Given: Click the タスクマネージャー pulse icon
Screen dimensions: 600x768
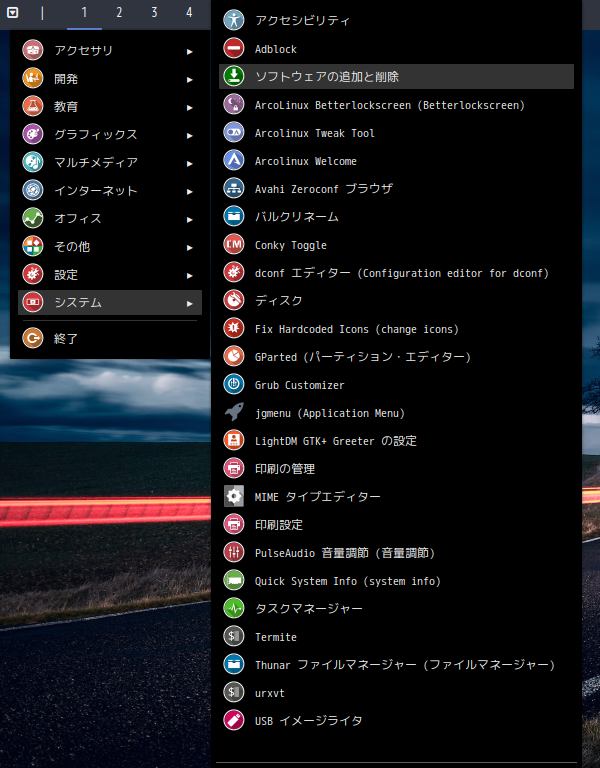Looking at the screenshot, I should point(234,608).
